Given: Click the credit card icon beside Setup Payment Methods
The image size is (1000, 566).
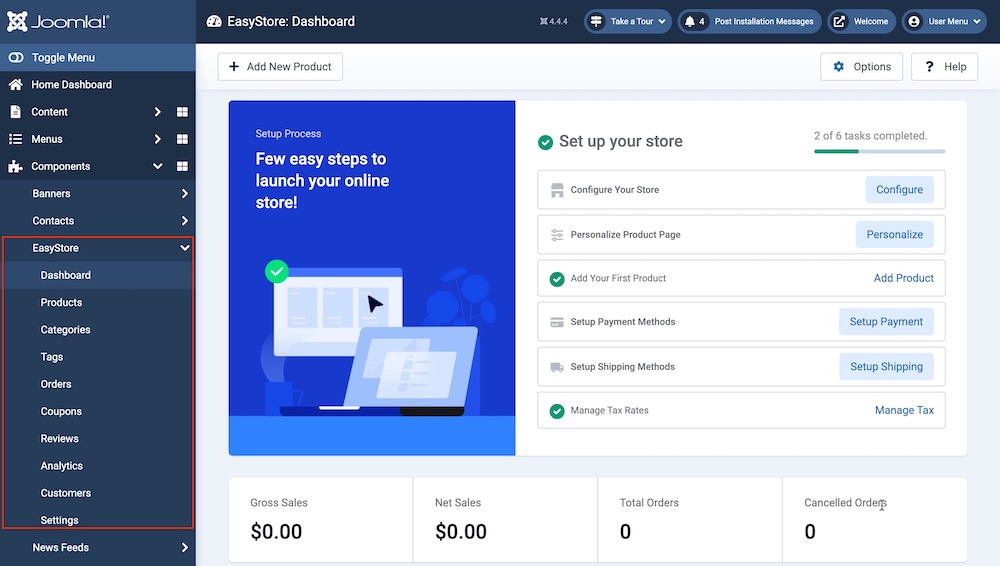Looking at the screenshot, I should [557, 322].
